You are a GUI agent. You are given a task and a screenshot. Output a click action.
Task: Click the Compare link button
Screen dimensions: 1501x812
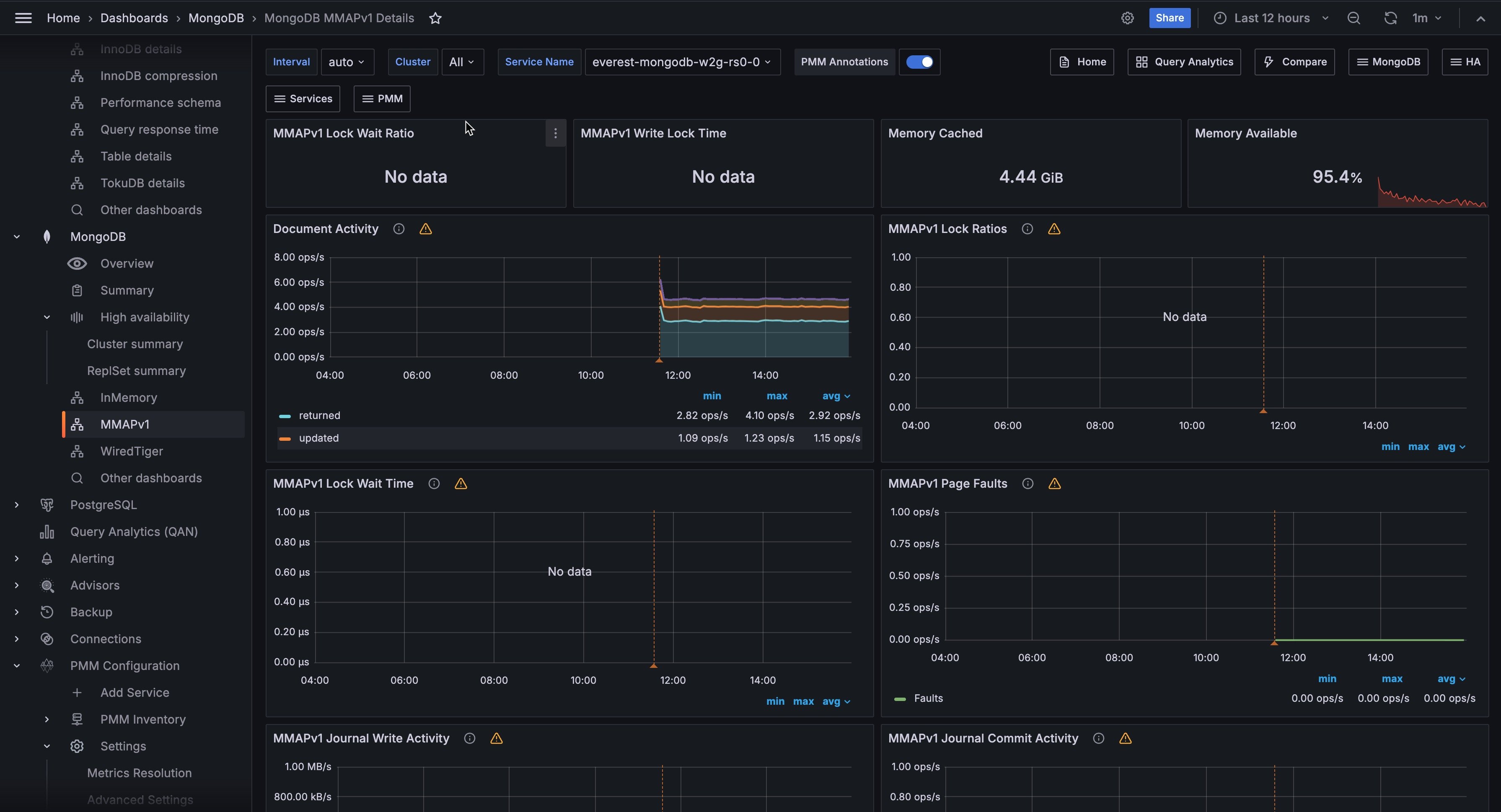click(x=1294, y=62)
